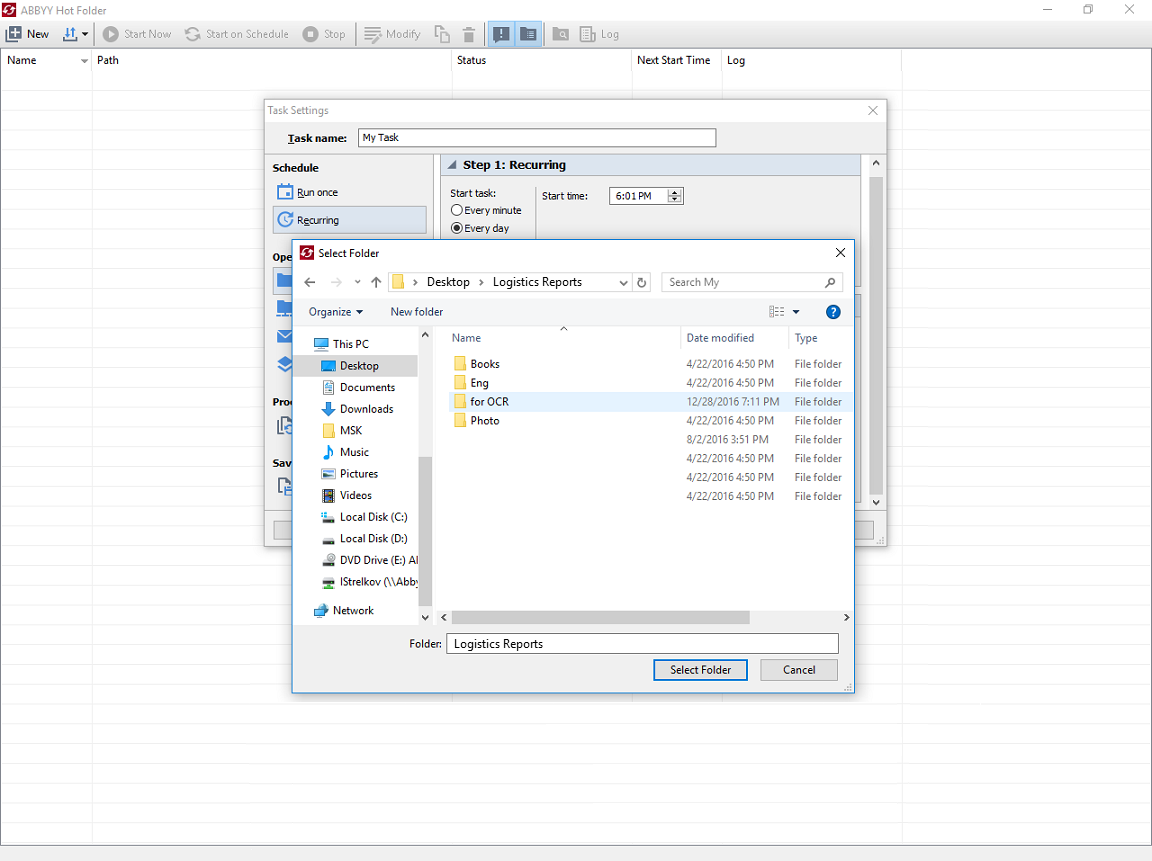Open the Organize dropdown menu
Image resolution: width=1152 pixels, height=861 pixels.
pyautogui.click(x=336, y=312)
